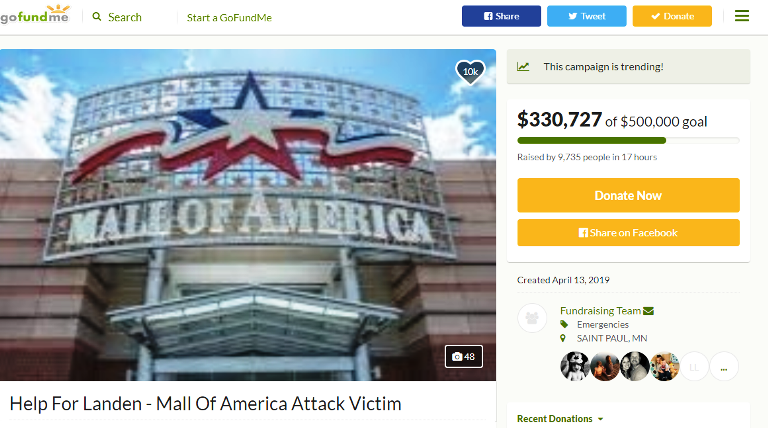Click the blue Facebook Share button

(501, 16)
